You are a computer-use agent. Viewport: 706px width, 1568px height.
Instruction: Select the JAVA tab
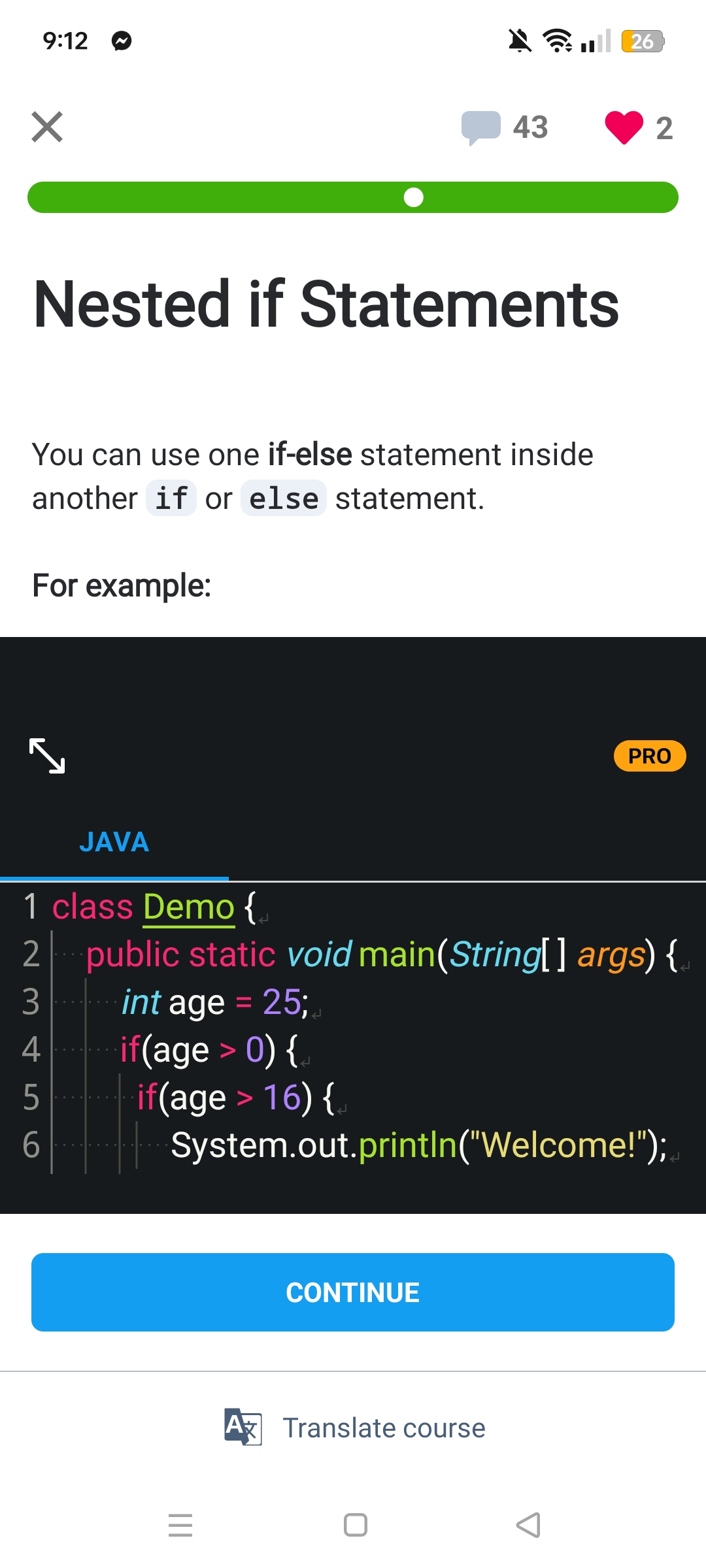click(x=114, y=842)
